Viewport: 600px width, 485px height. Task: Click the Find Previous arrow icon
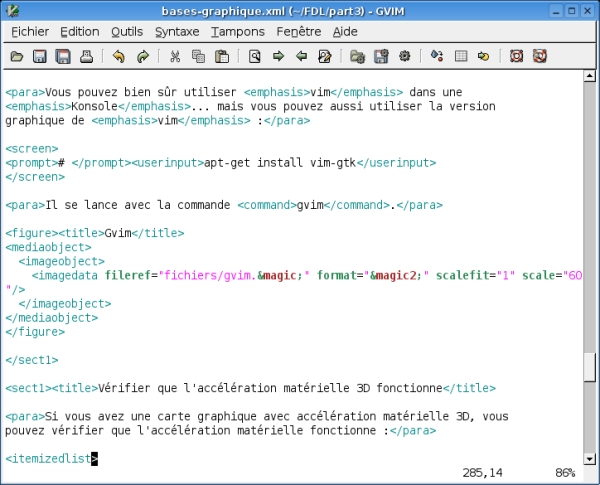(x=301, y=56)
